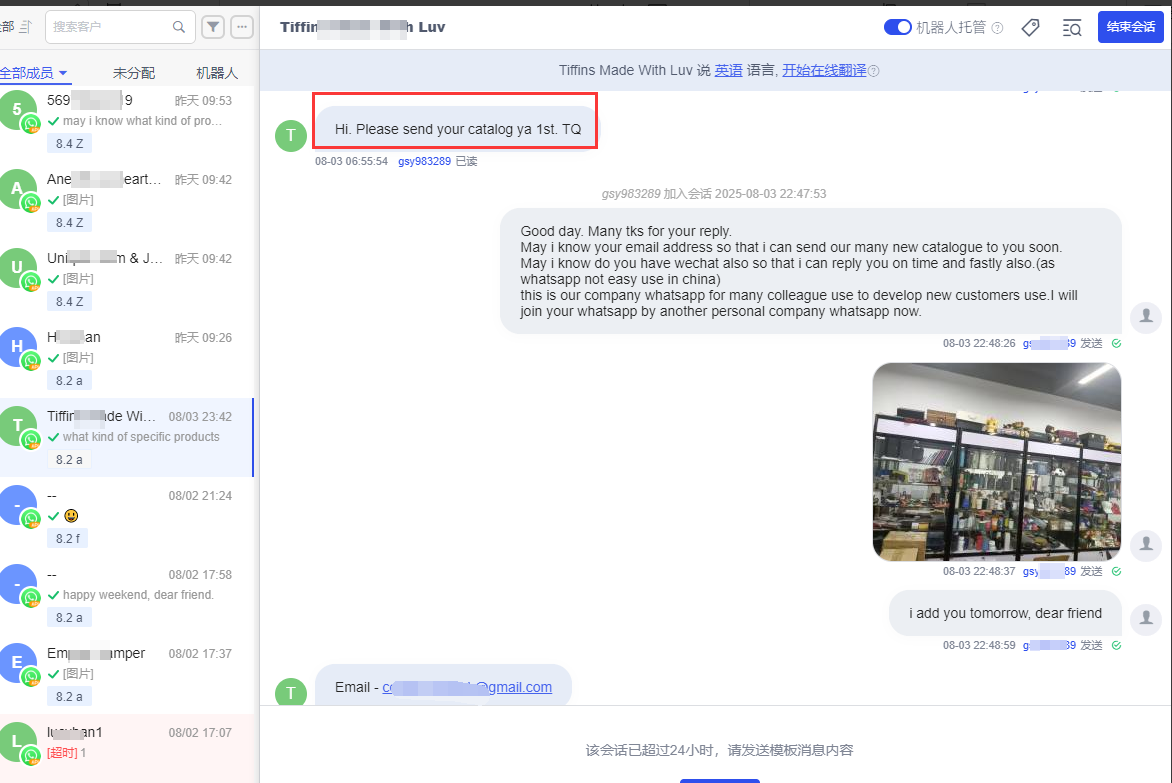Image resolution: width=1172 pixels, height=783 pixels.
Task: Click agent avatar beside long reply message
Action: pos(1146,318)
